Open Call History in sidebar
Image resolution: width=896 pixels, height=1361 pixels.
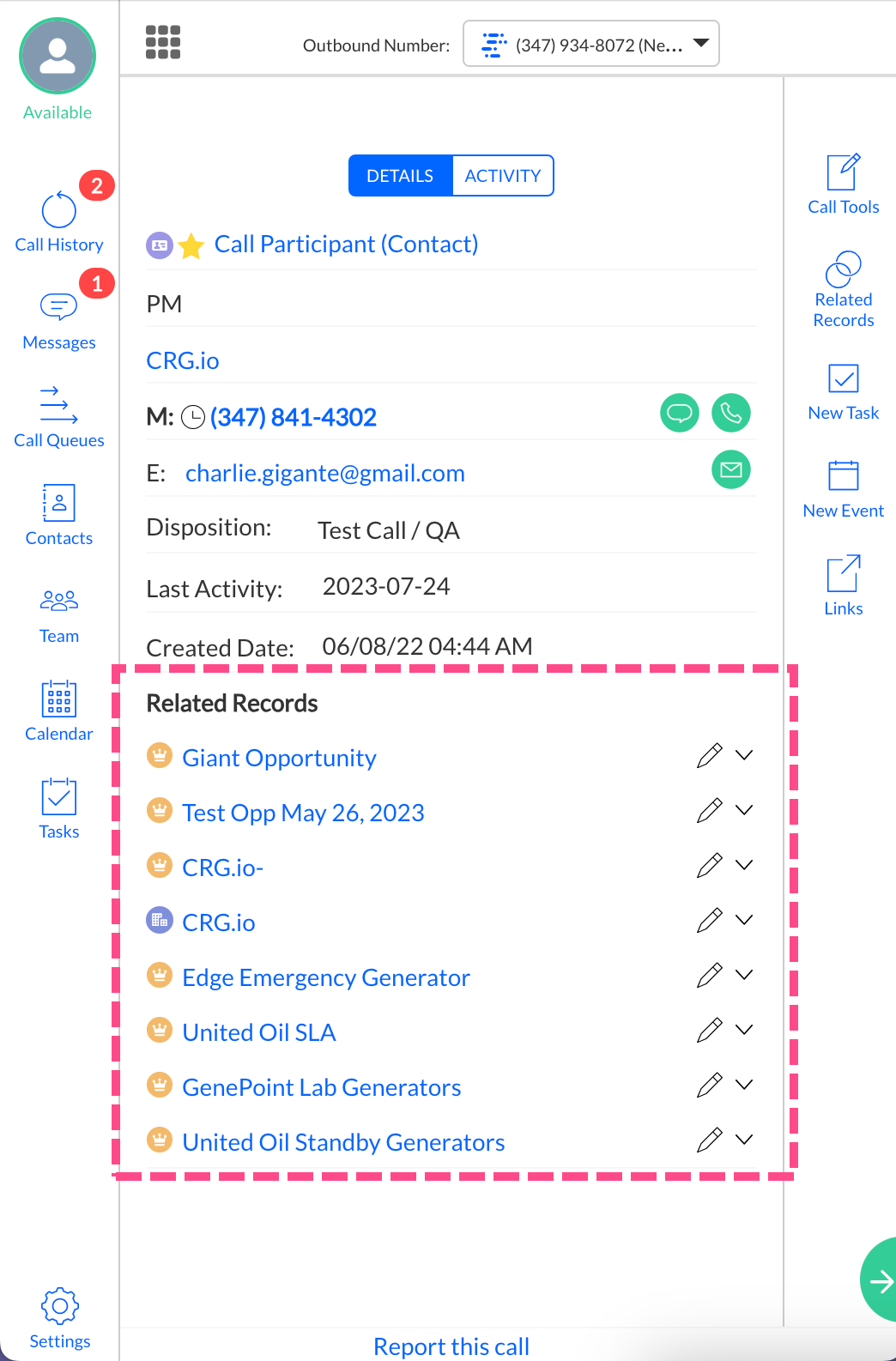tap(58, 222)
